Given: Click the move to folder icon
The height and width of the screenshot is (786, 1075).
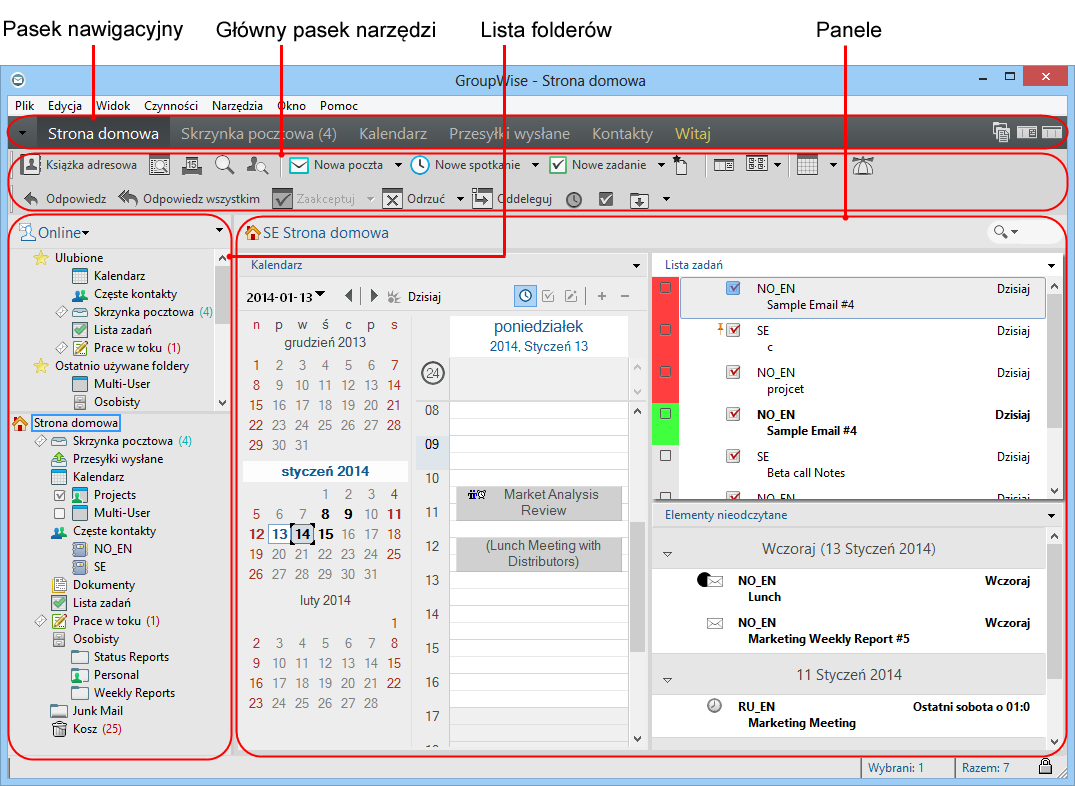Looking at the screenshot, I should 639,200.
